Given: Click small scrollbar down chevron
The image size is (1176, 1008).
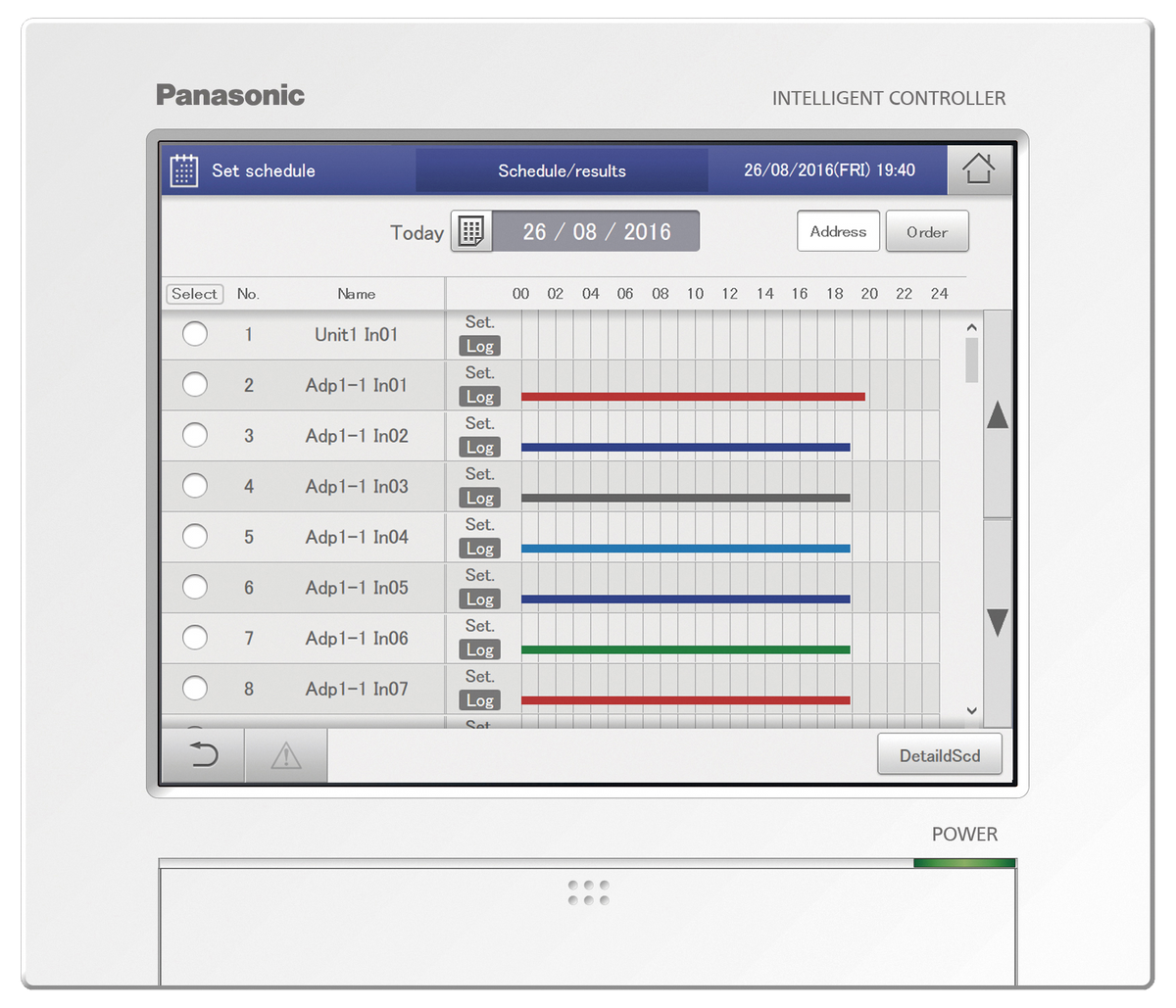Looking at the screenshot, I should [x=972, y=711].
